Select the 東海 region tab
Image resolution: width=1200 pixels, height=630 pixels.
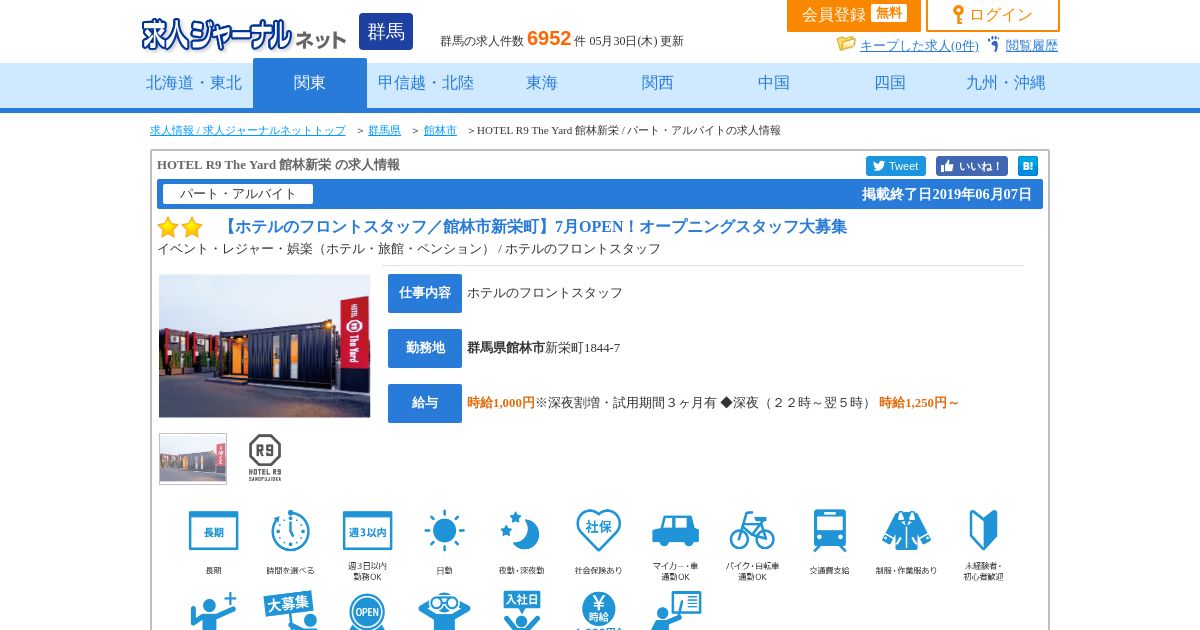542,83
